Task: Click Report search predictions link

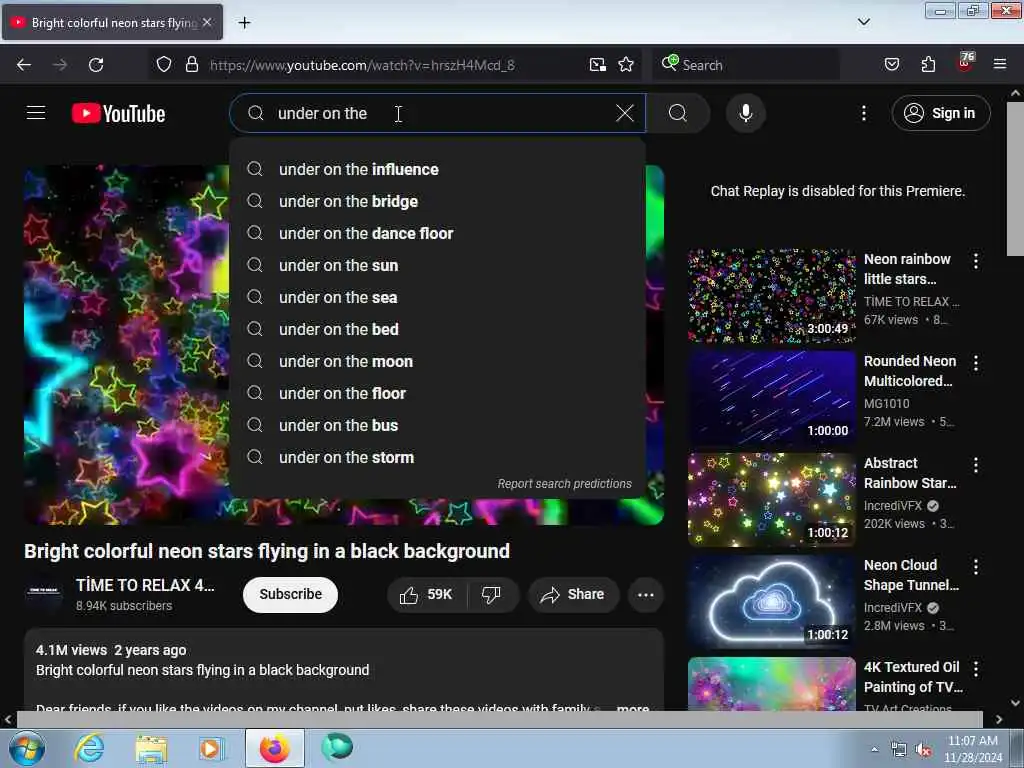Action: [565, 484]
